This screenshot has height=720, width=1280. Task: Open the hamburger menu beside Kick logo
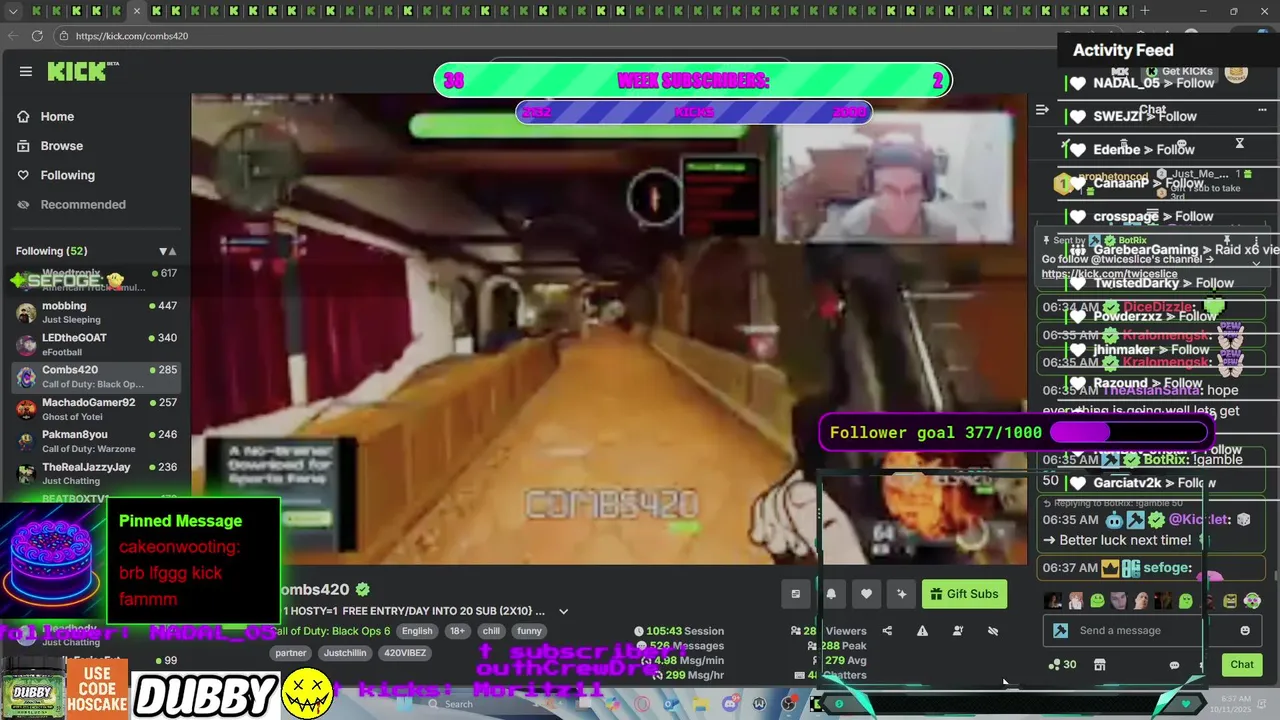26,71
